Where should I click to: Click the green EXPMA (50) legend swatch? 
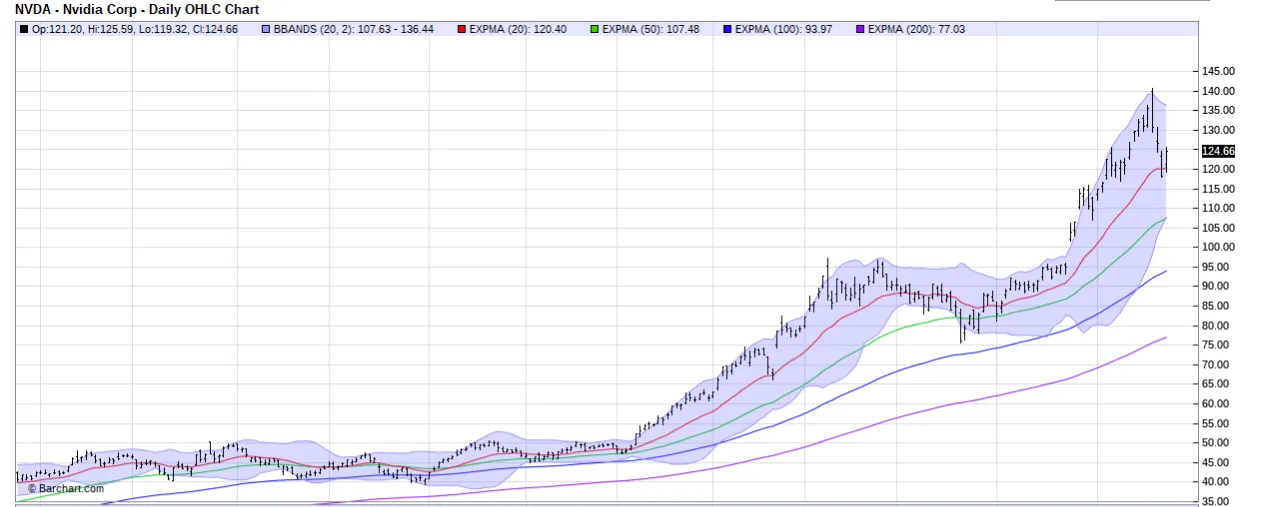[x=594, y=29]
